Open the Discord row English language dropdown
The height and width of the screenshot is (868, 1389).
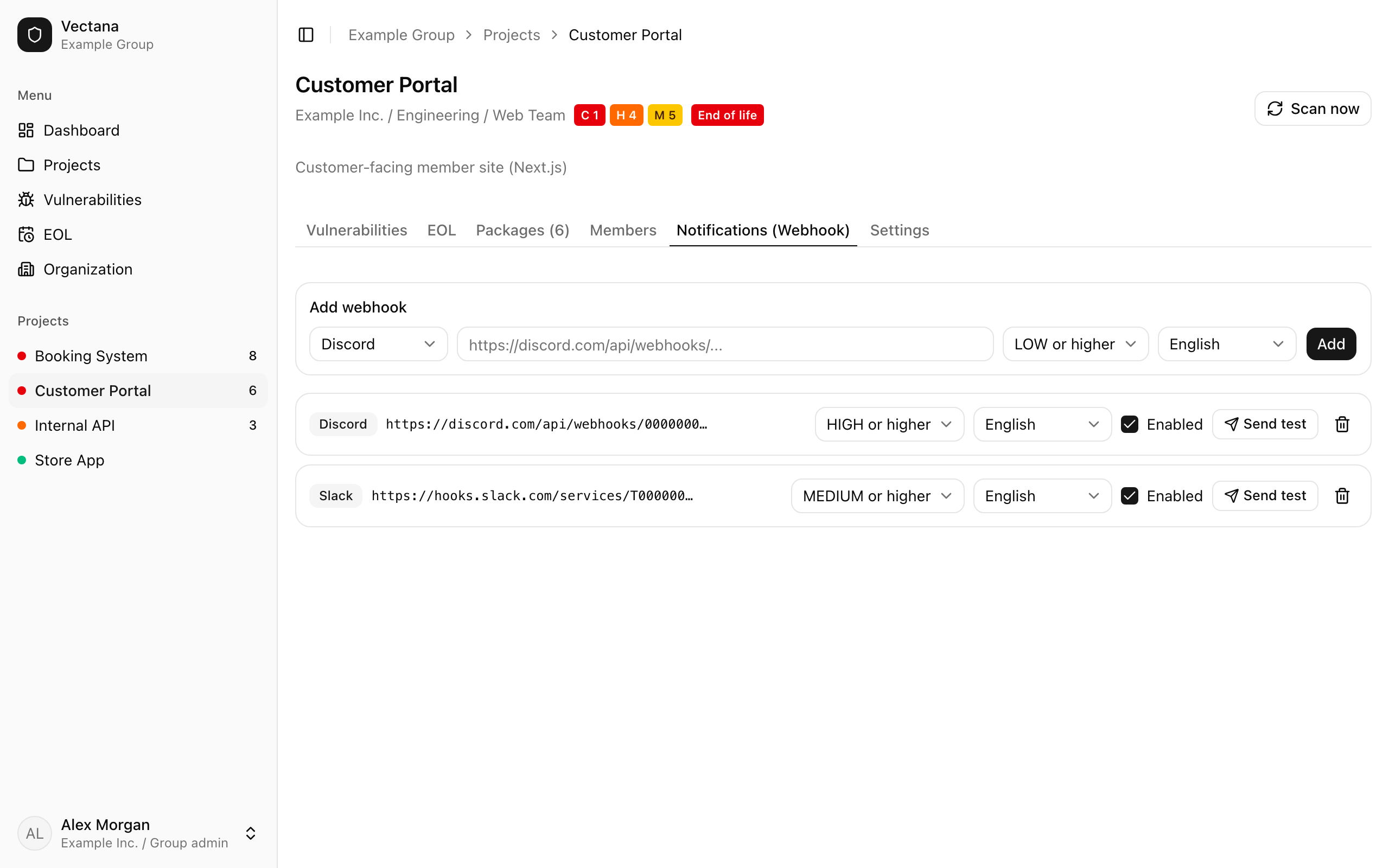click(1042, 424)
